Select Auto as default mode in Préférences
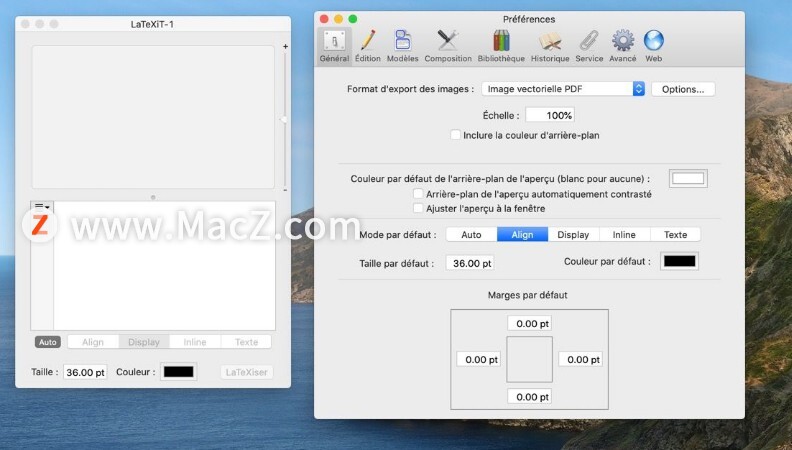The height and width of the screenshot is (450, 792). pos(471,234)
